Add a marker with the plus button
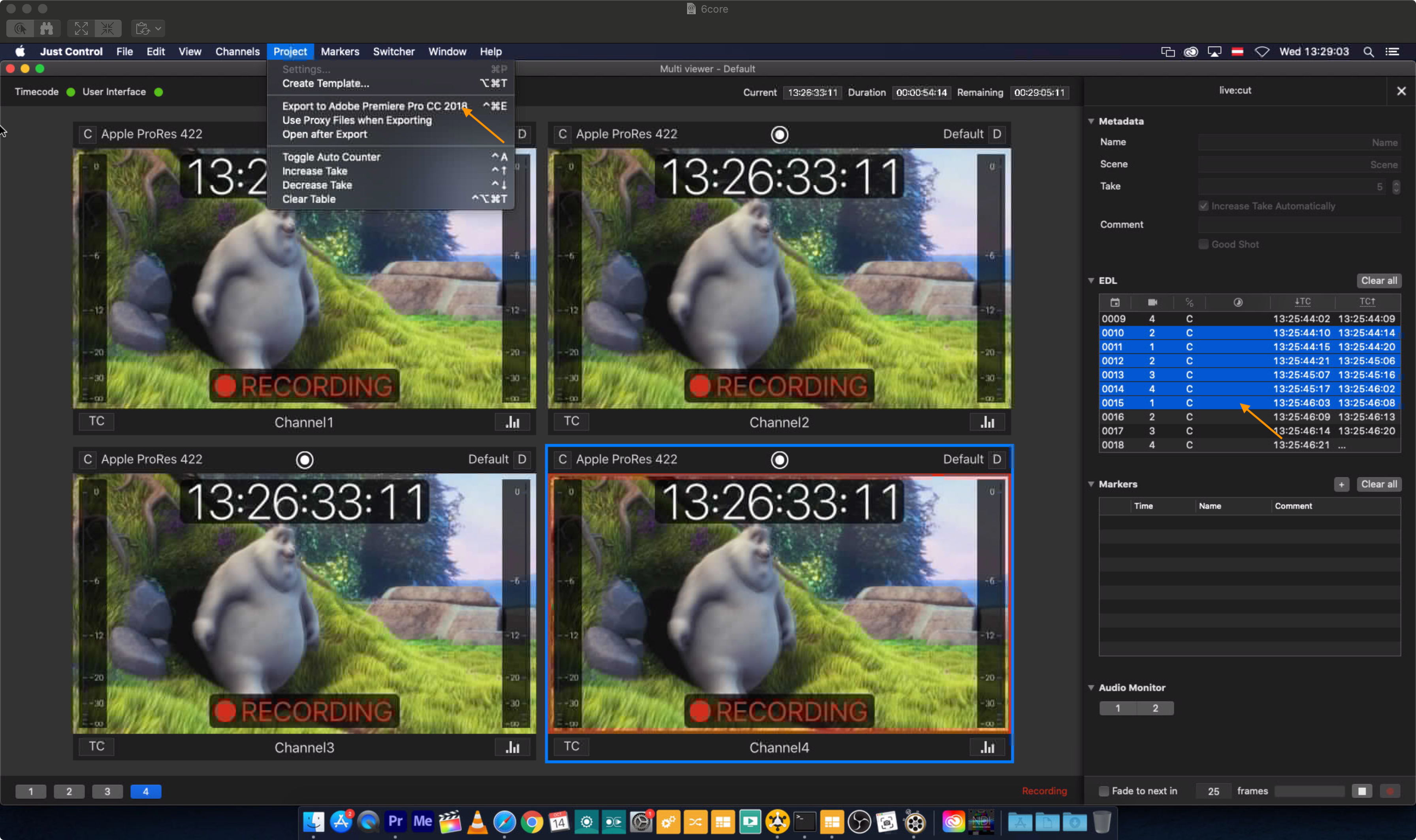 (1341, 484)
